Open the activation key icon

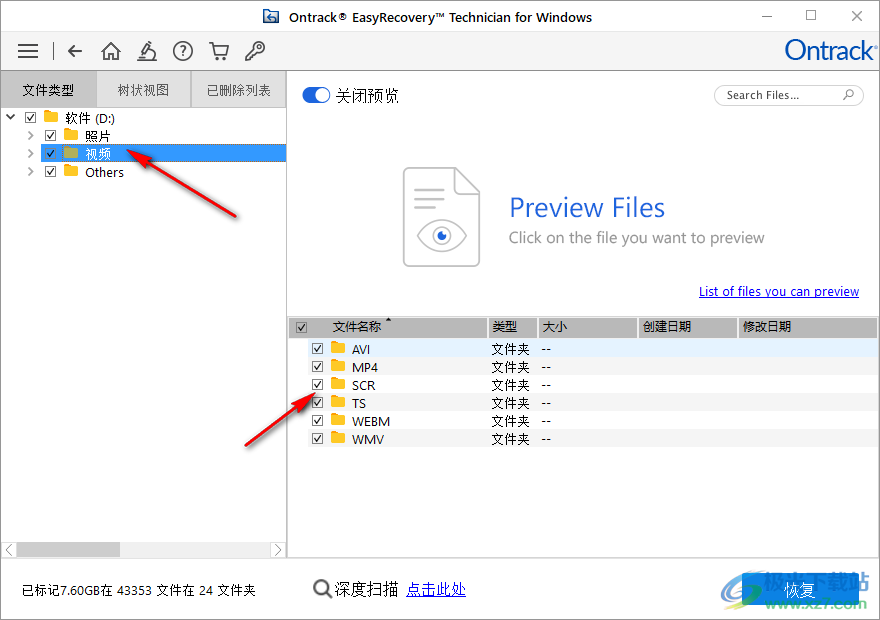255,51
